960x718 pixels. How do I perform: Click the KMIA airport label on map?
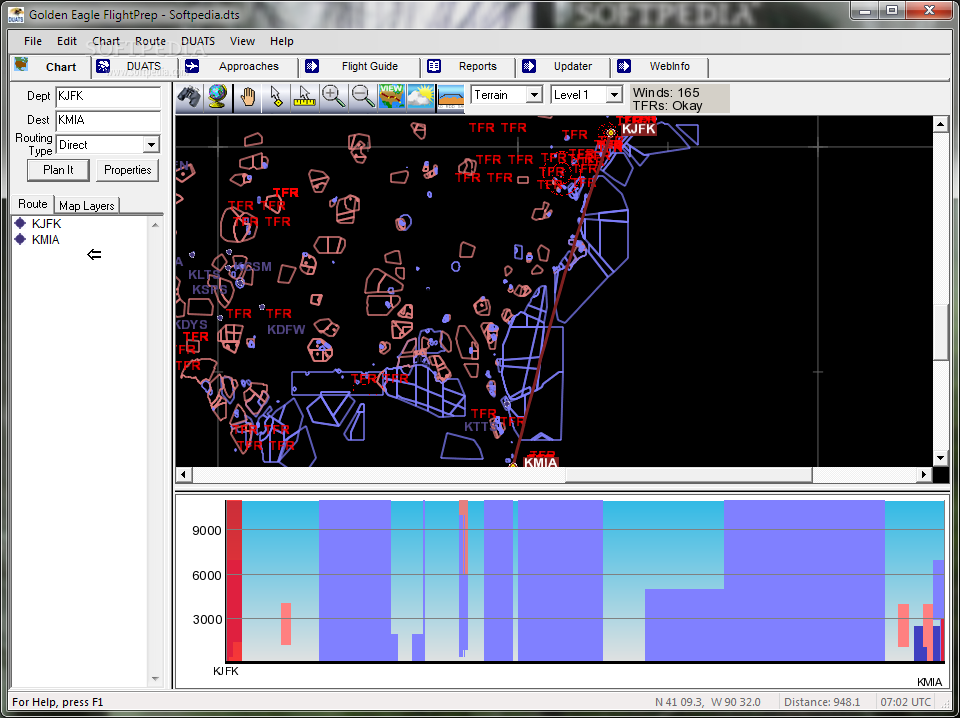pyautogui.click(x=541, y=463)
